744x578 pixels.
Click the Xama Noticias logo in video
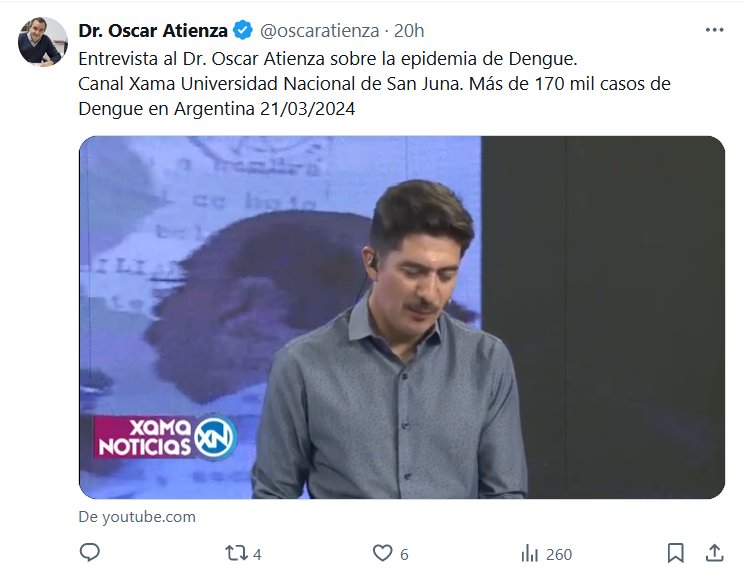[165, 437]
